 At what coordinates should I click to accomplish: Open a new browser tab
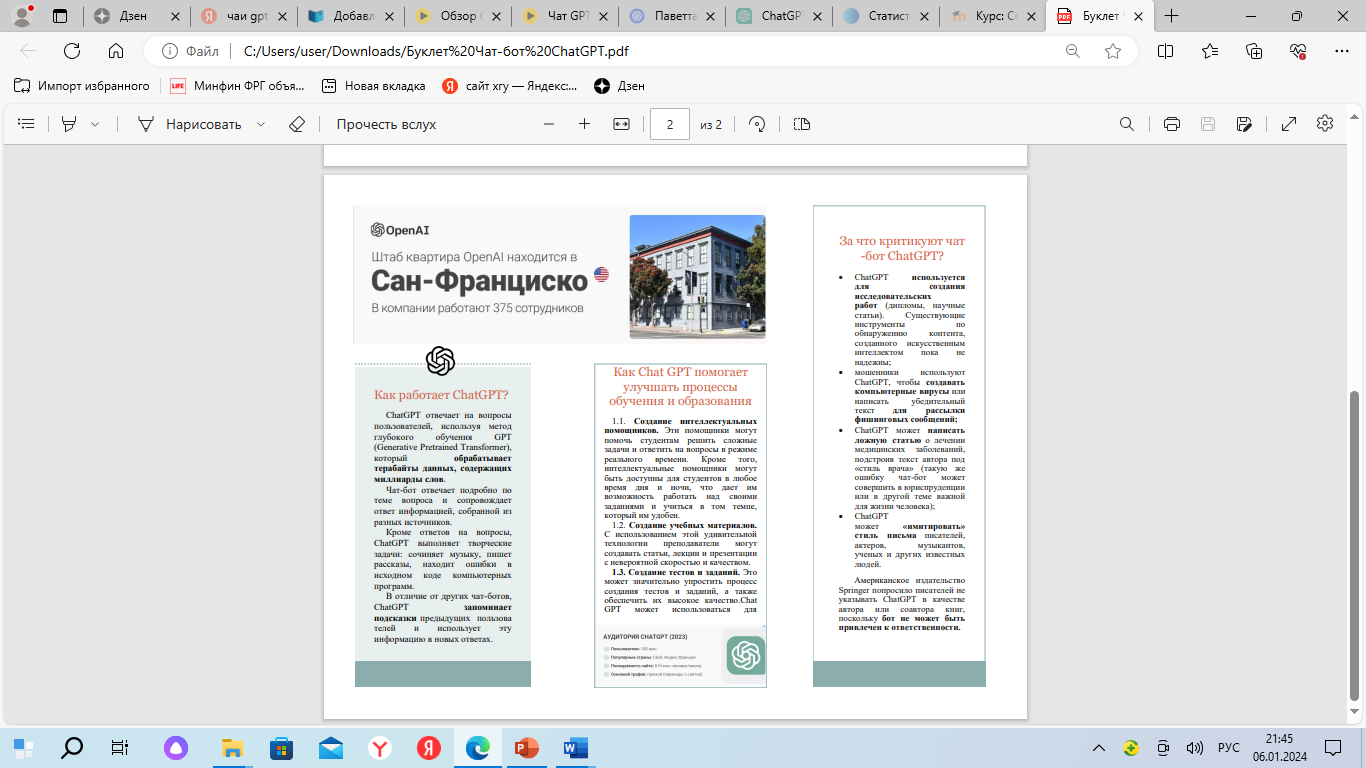1172,16
